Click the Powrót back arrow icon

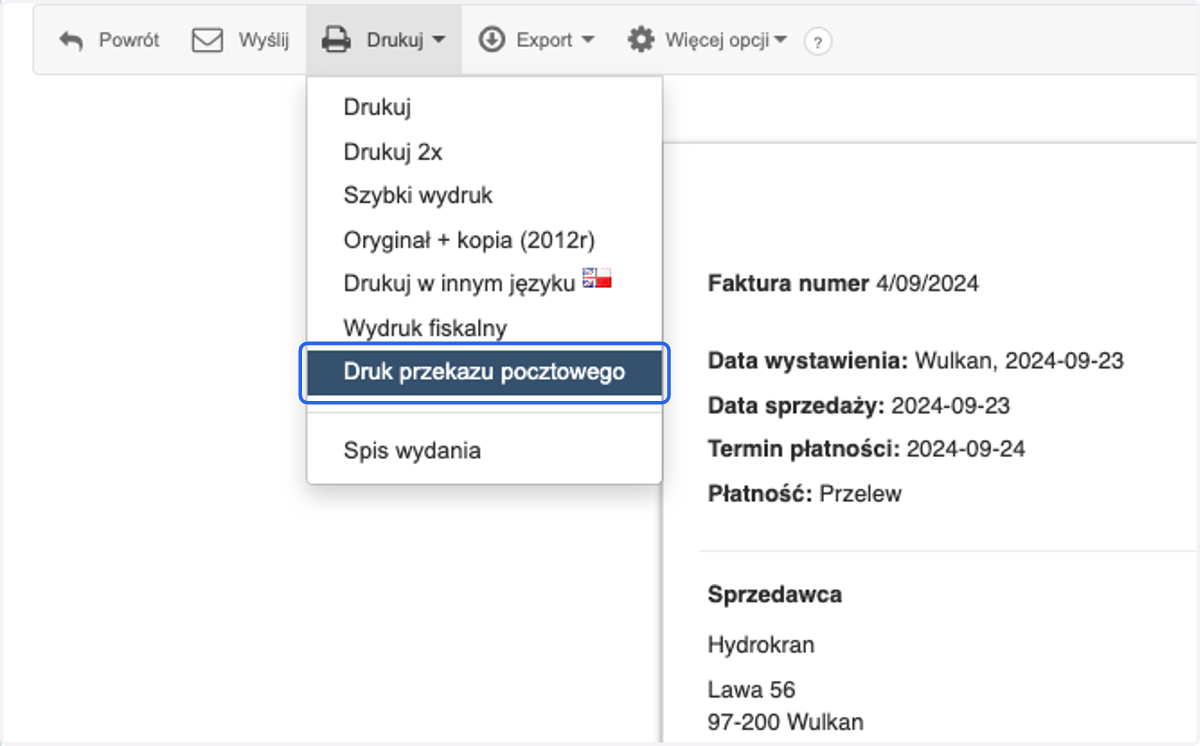pos(71,40)
